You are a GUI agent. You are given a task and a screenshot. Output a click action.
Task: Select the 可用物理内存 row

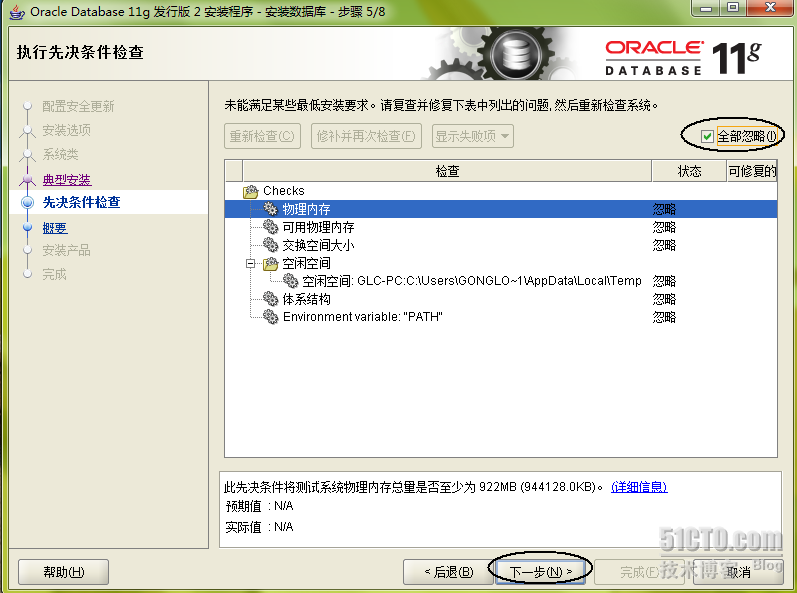point(501,227)
